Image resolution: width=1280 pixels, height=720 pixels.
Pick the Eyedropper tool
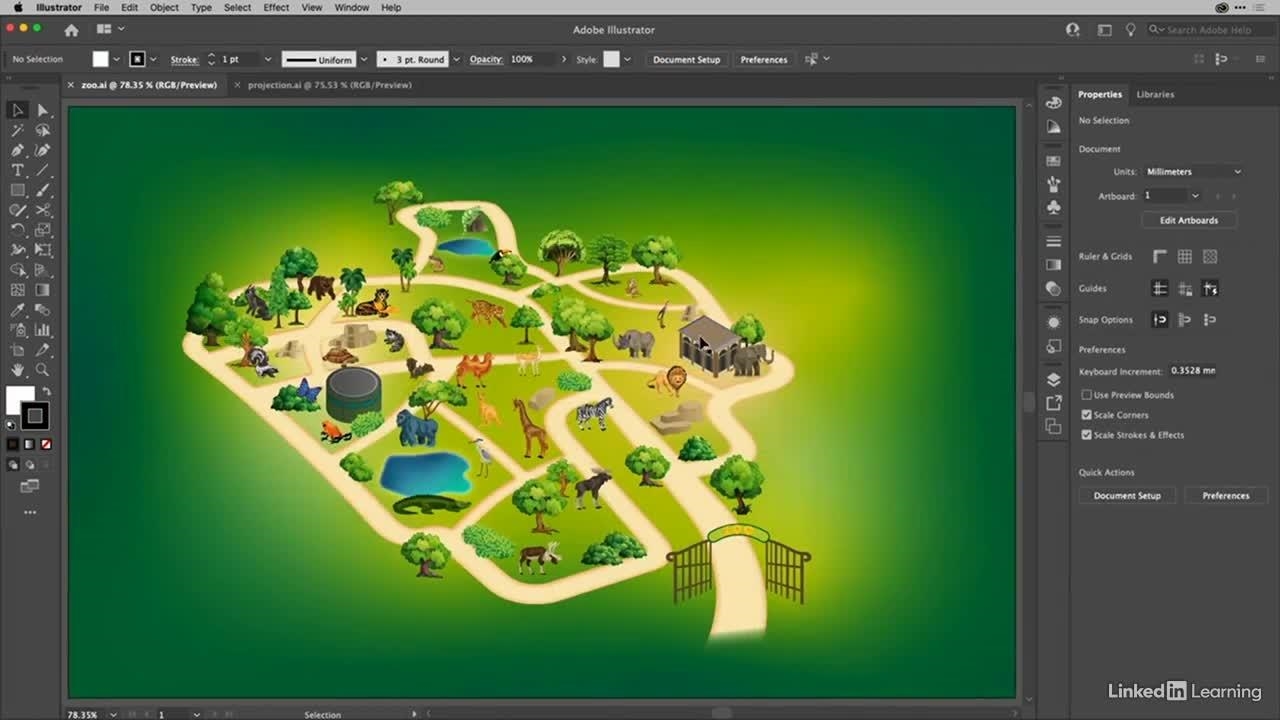pos(17,310)
